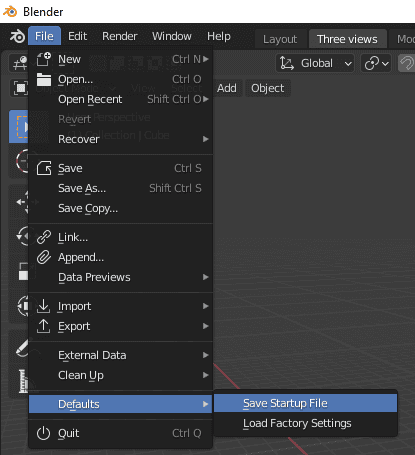Switch to the Three views workspace tab

tap(347, 39)
